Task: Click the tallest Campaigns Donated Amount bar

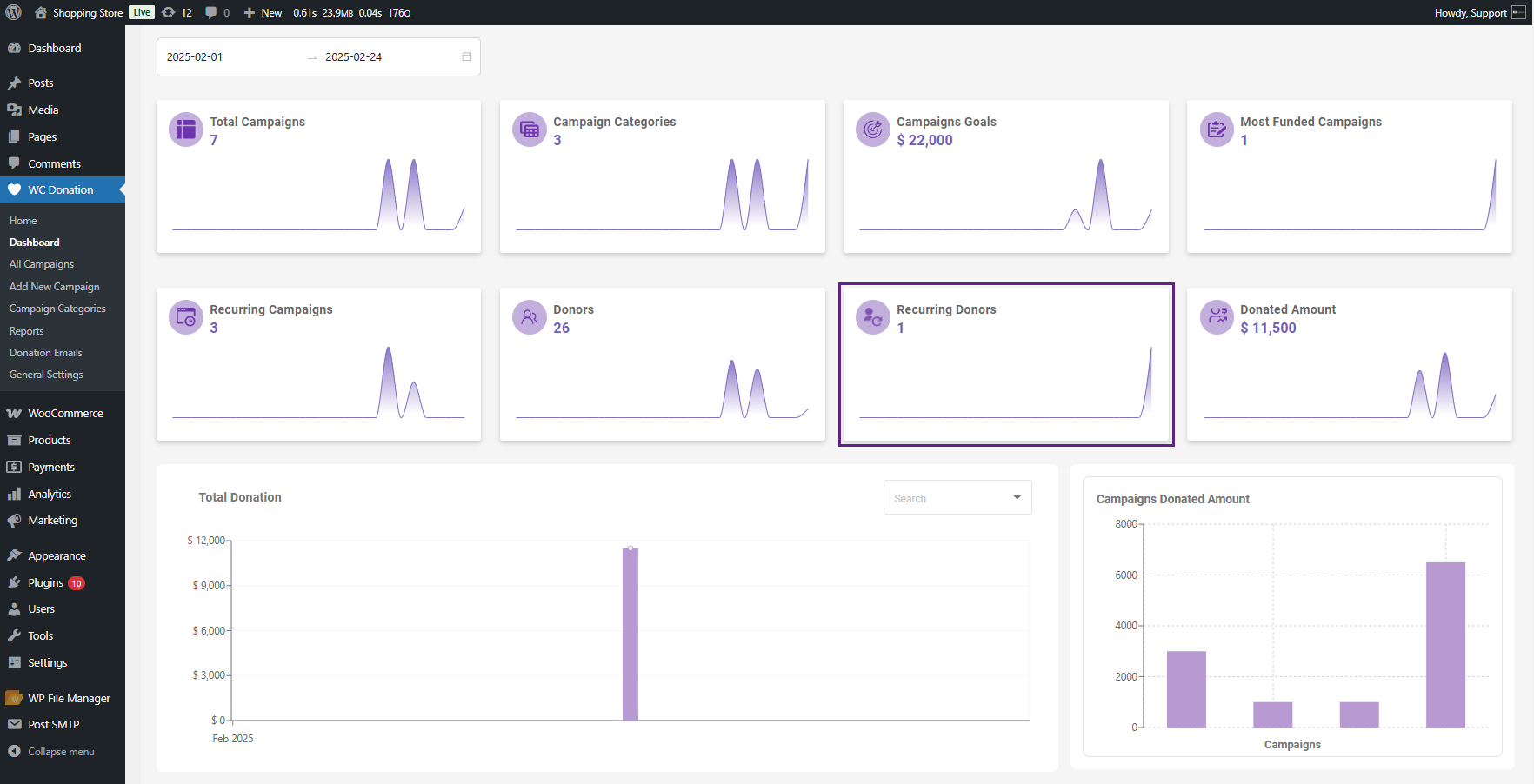Action: pos(1445,644)
